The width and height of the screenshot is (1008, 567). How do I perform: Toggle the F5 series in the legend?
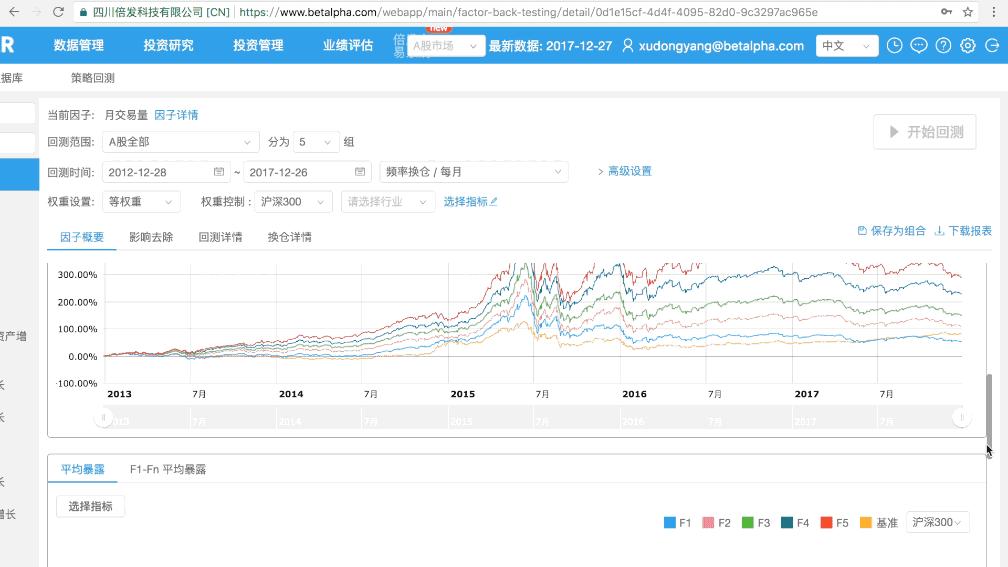coord(834,523)
